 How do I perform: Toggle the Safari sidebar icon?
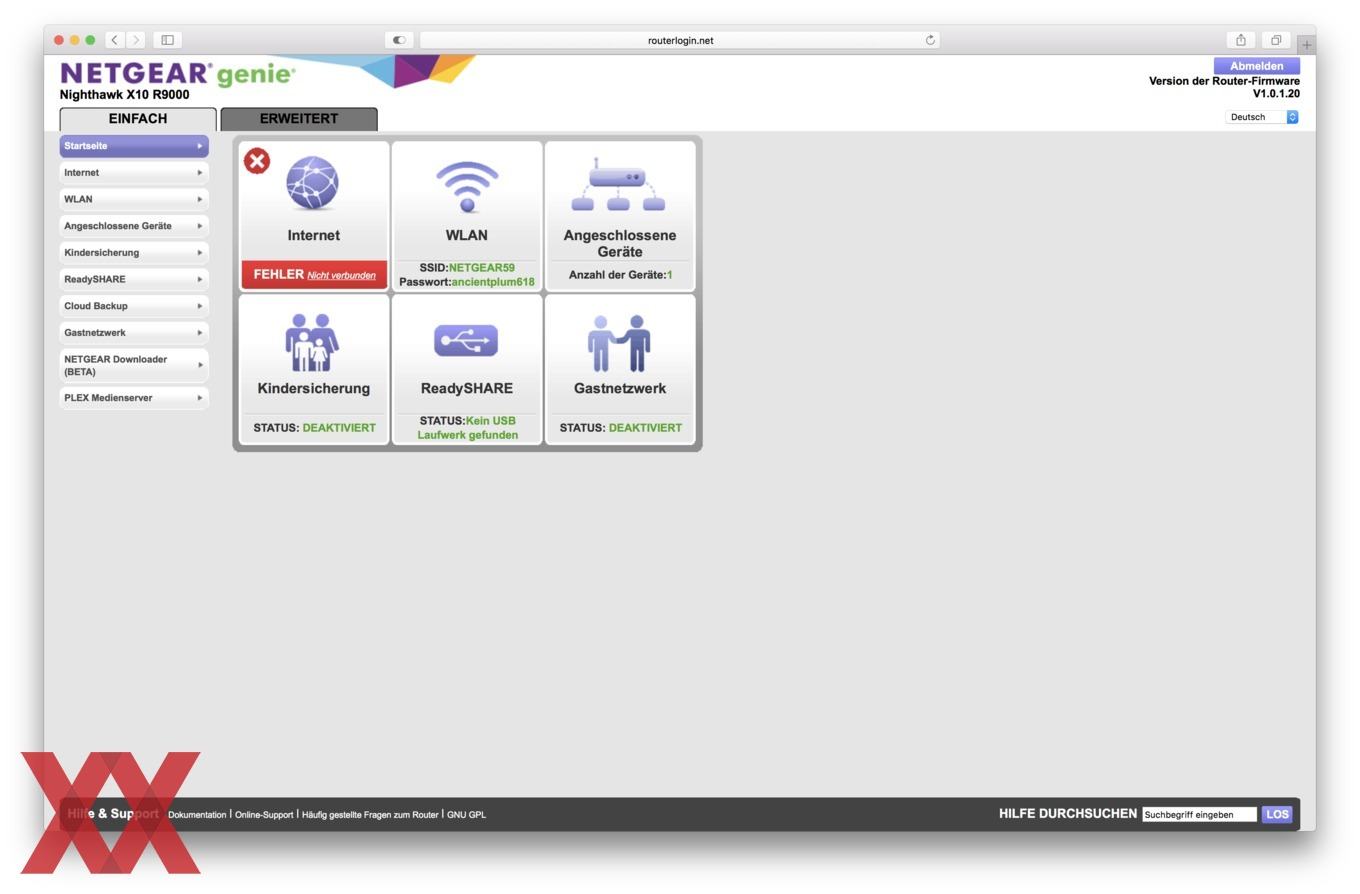(168, 40)
